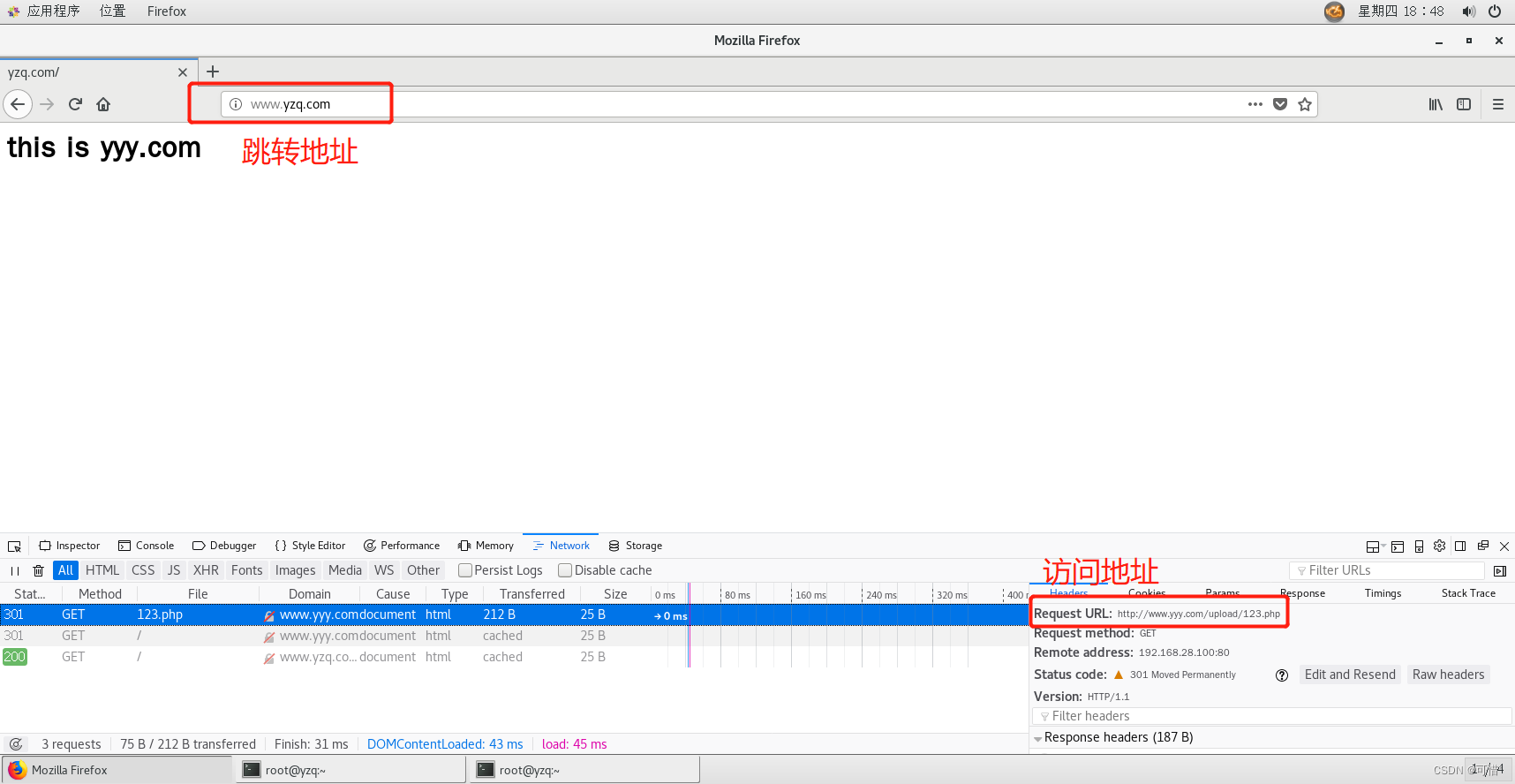
Task: Clear the network request list
Action: (38, 571)
